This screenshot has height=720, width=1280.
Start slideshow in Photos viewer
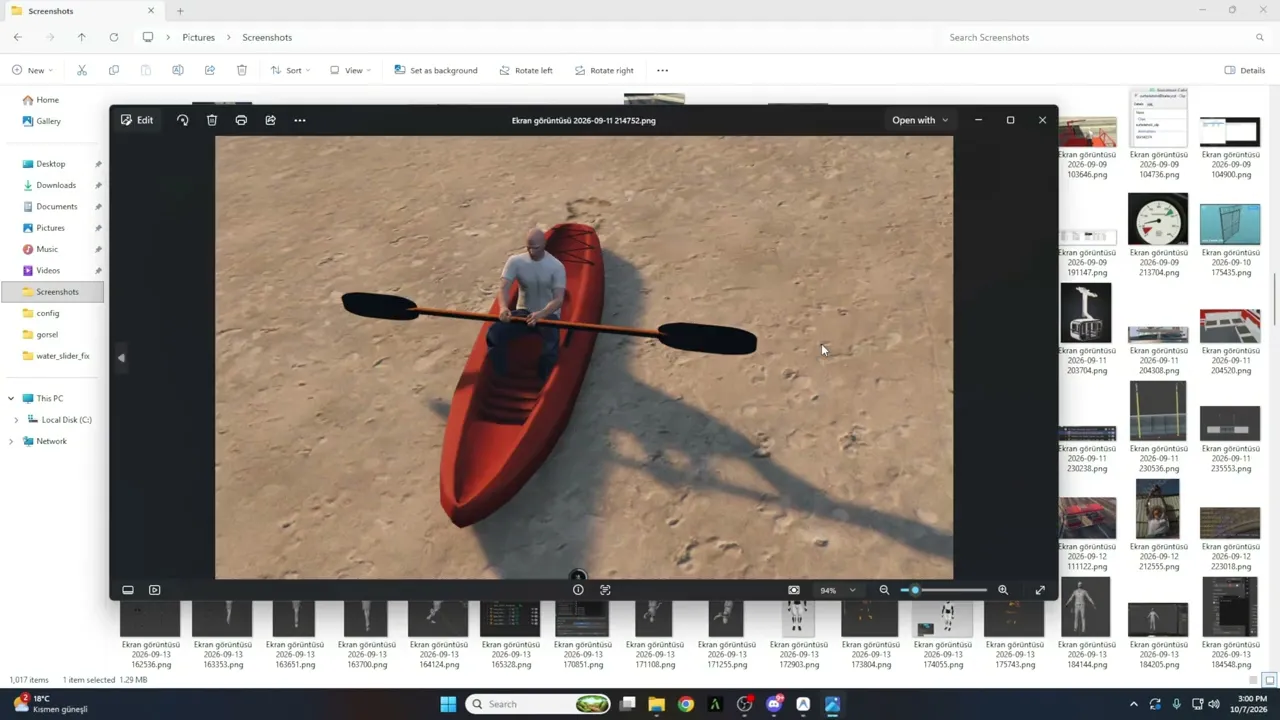(x=155, y=590)
